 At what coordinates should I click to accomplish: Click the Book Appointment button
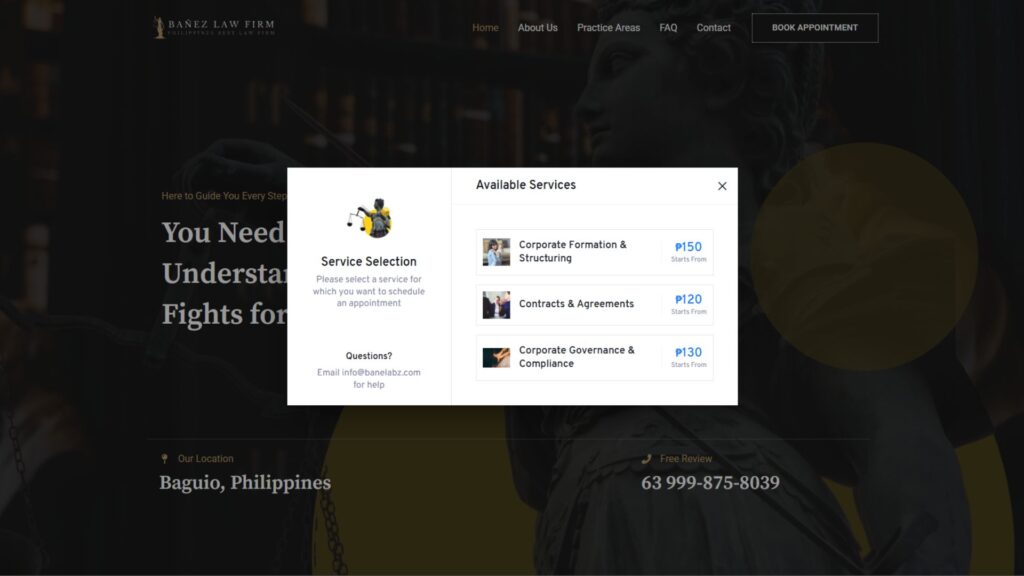[x=815, y=28]
